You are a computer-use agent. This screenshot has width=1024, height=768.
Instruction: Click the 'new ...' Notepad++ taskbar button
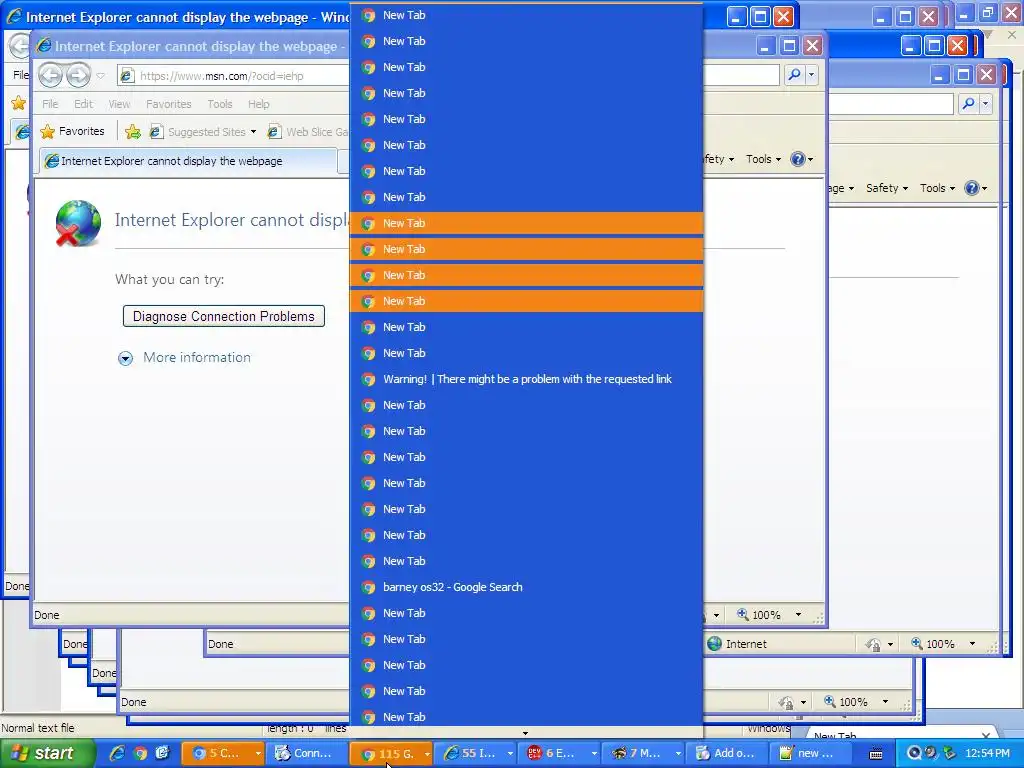(x=808, y=753)
